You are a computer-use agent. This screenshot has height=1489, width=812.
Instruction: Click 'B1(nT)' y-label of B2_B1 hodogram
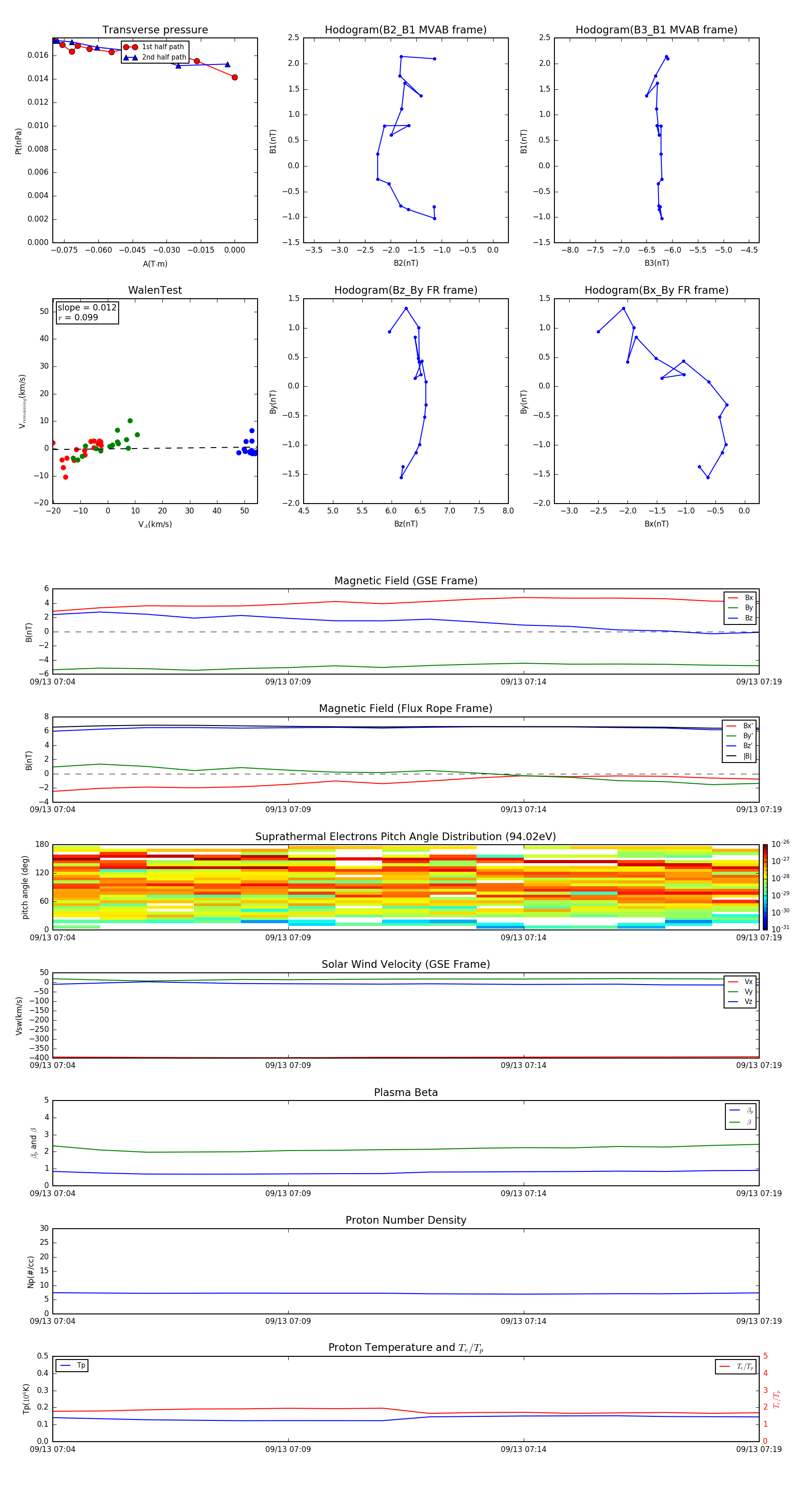pyautogui.click(x=273, y=141)
